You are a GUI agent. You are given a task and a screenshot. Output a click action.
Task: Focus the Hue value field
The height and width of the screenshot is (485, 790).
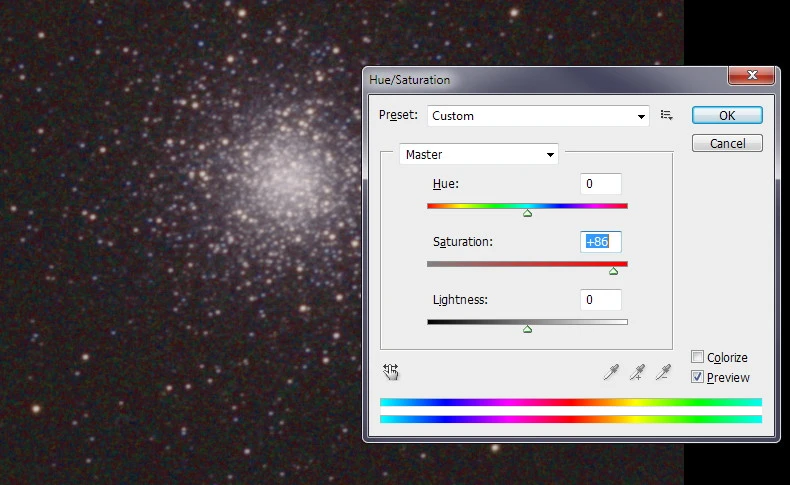point(600,184)
